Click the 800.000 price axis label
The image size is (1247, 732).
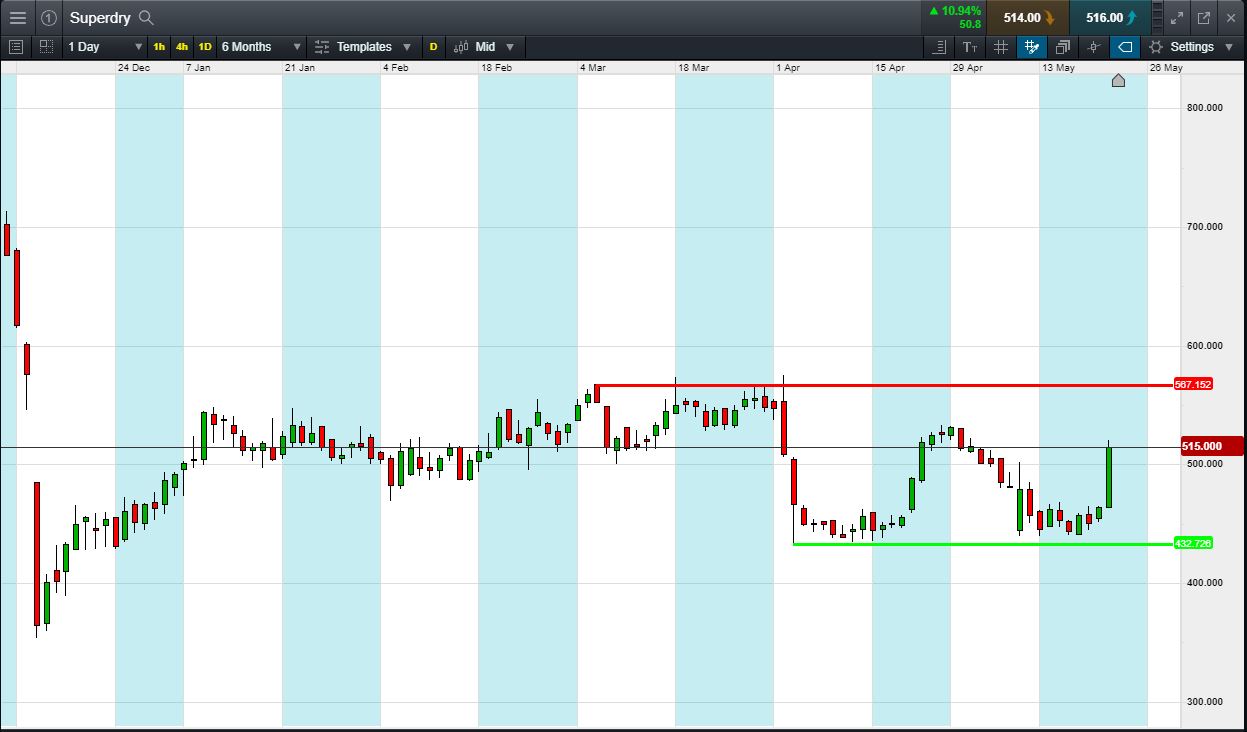[1205, 107]
